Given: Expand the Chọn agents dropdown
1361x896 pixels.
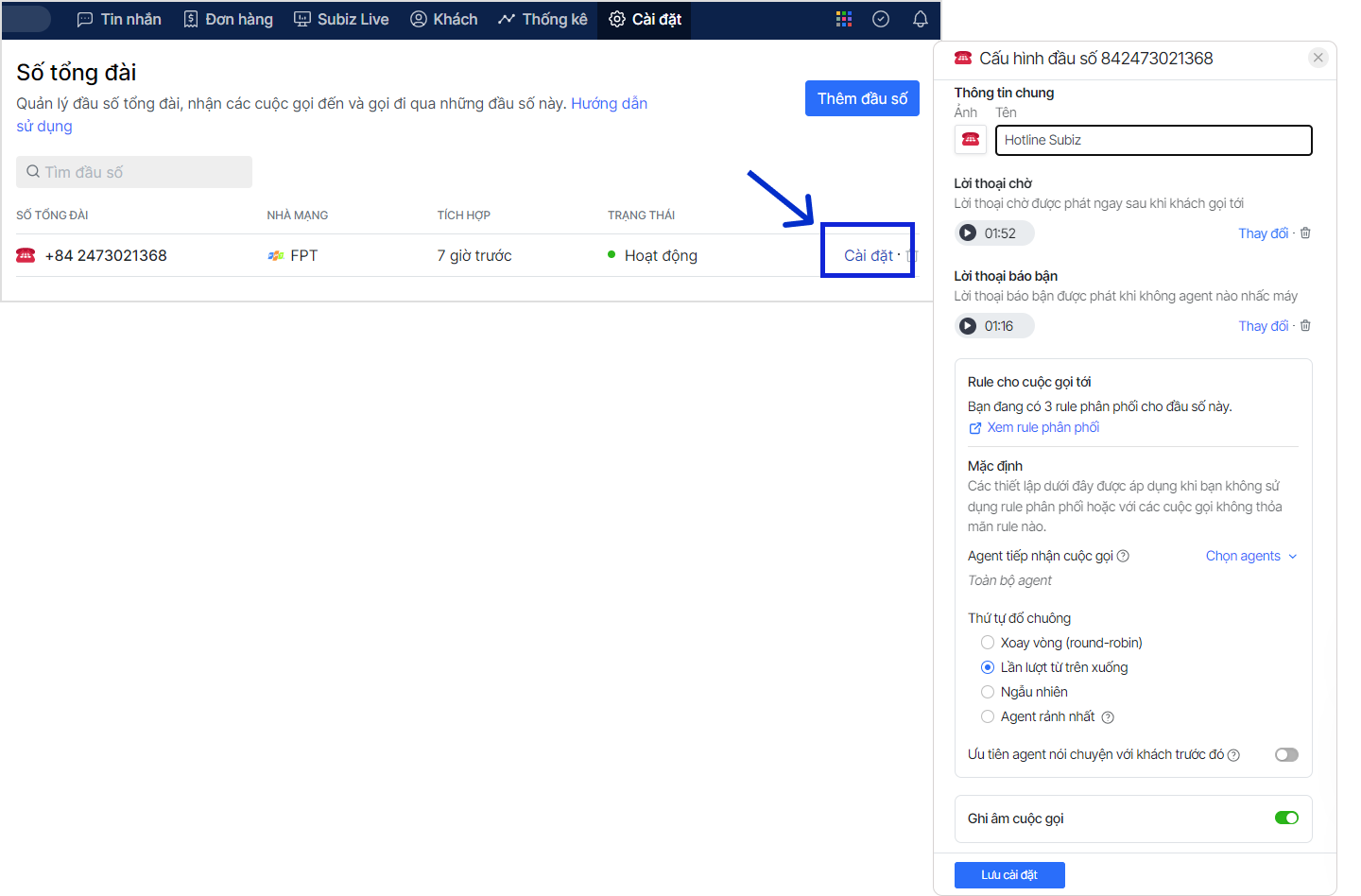Looking at the screenshot, I should pos(1250,556).
